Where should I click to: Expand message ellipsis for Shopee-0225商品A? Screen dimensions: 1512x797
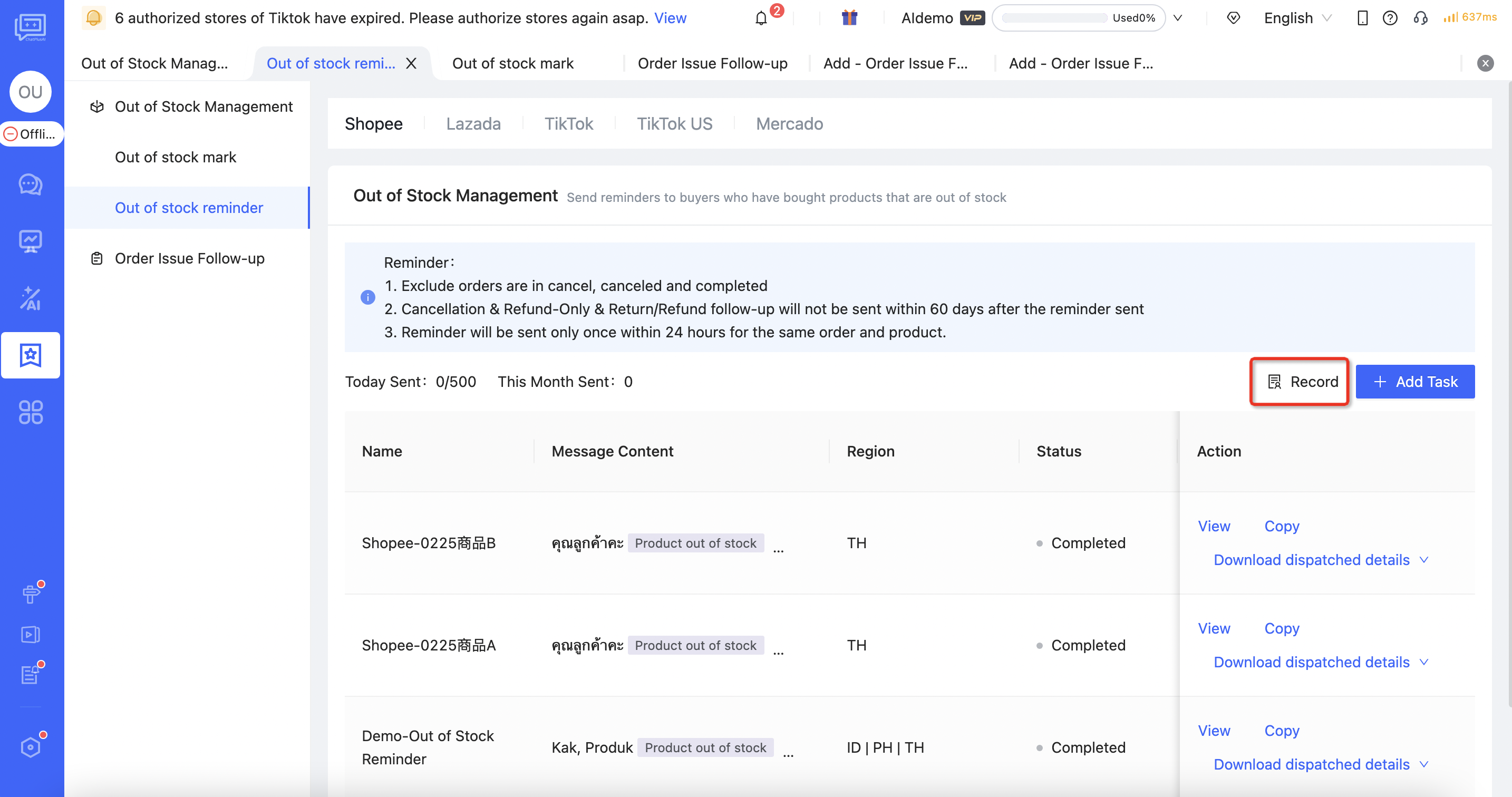tap(778, 652)
